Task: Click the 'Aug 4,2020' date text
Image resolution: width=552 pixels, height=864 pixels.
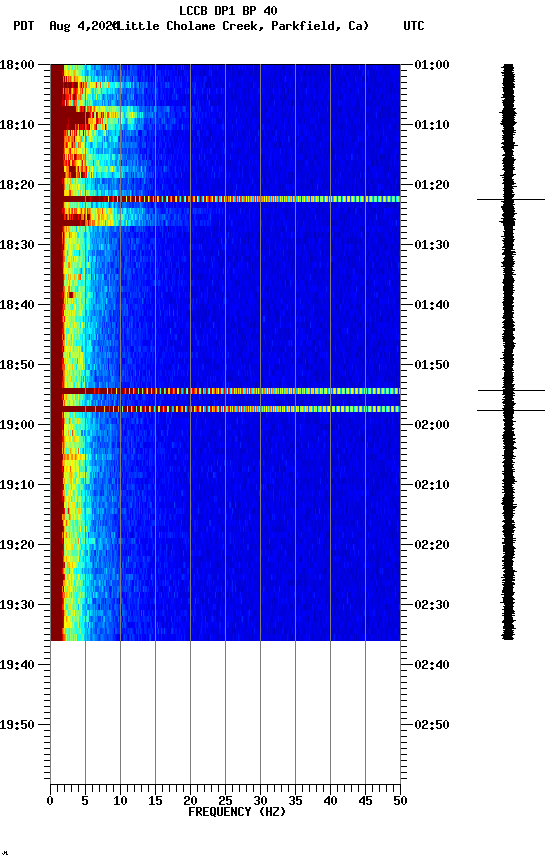Action: 83,26
